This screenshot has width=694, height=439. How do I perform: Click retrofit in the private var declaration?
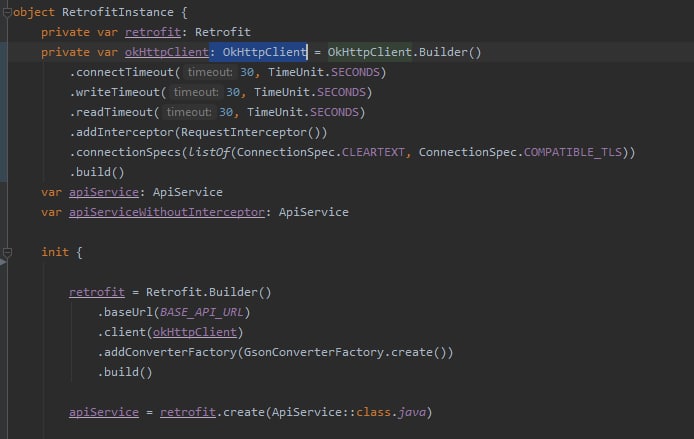click(153, 32)
